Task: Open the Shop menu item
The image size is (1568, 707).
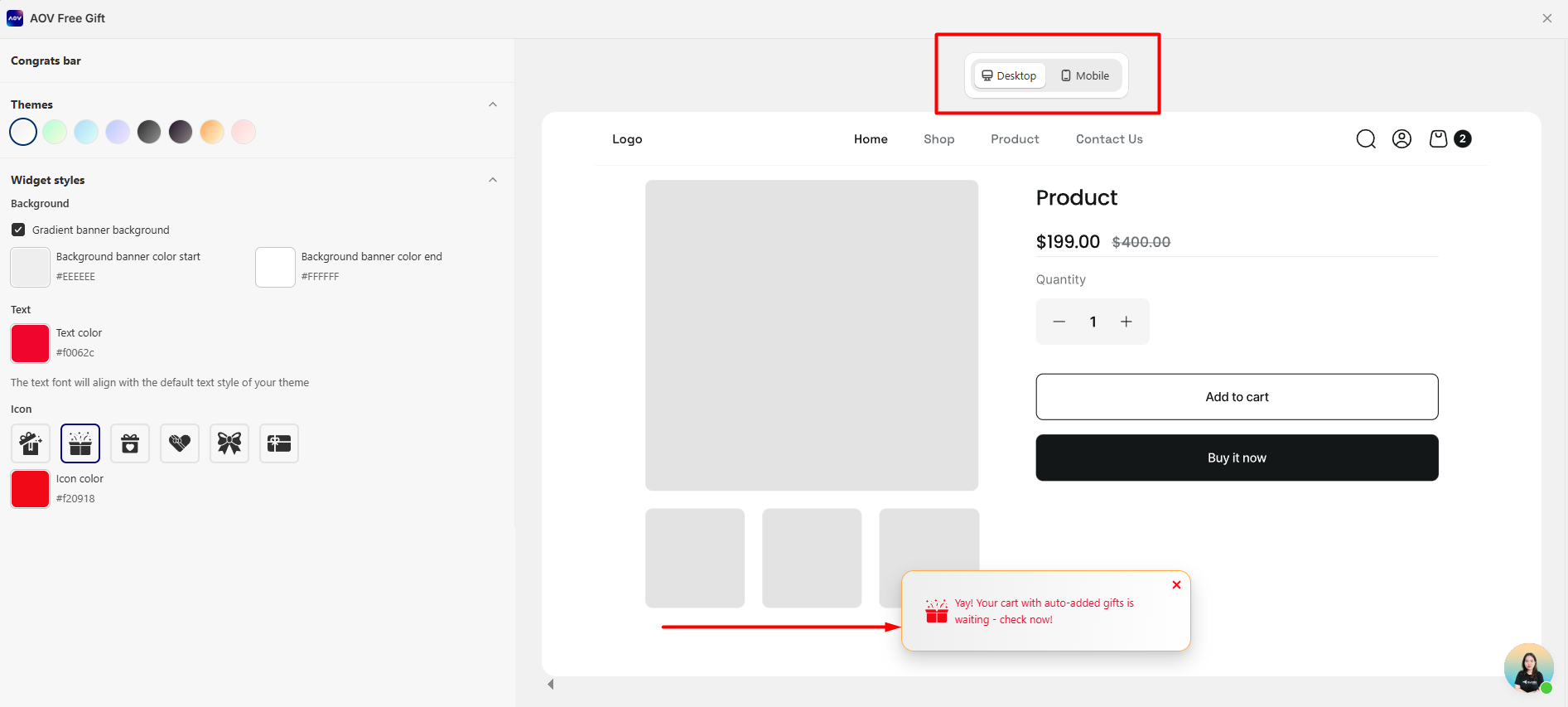Action: pos(938,139)
